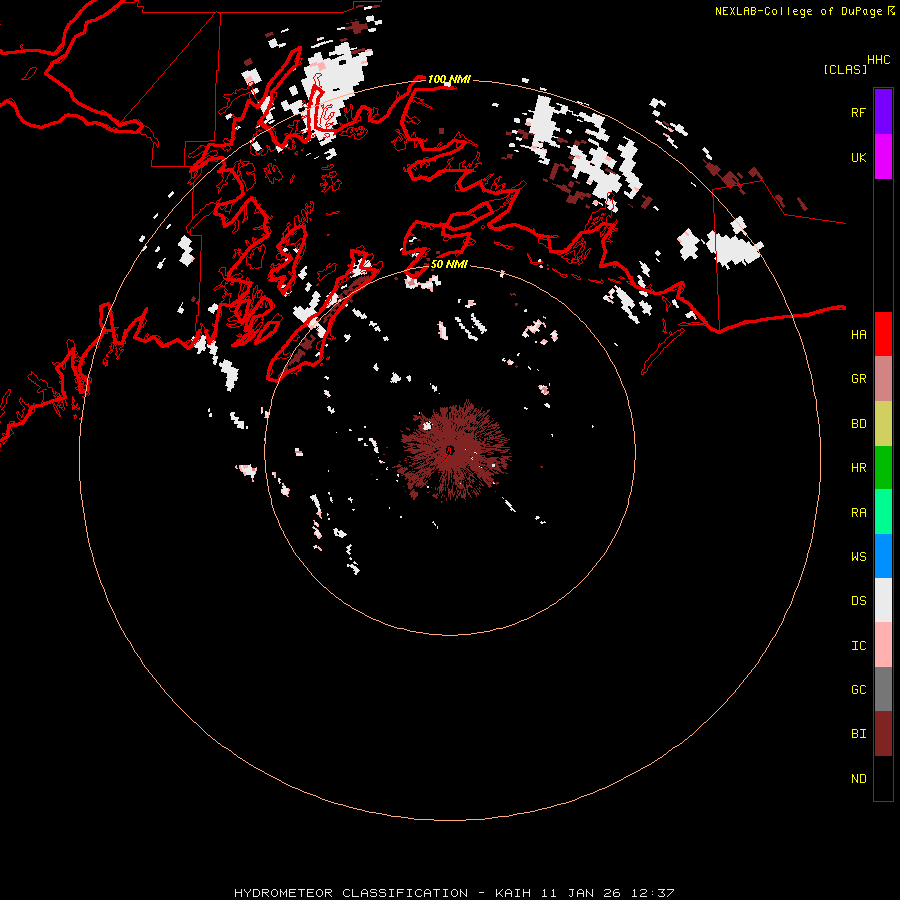This screenshot has height=900, width=900.
Task: Click the light green RA legend swatch
Action: 883,512
